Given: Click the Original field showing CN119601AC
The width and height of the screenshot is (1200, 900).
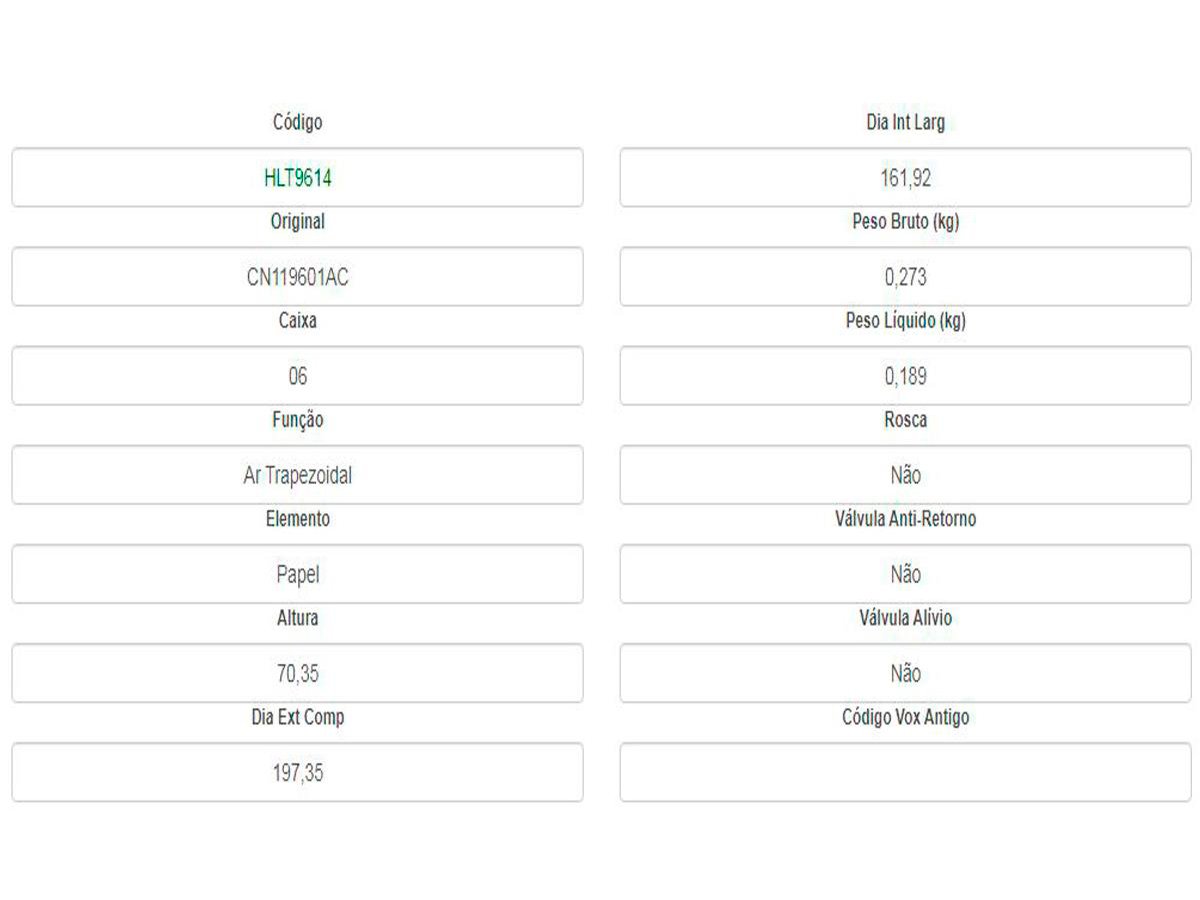Looking at the screenshot, I should pyautogui.click(x=298, y=277).
